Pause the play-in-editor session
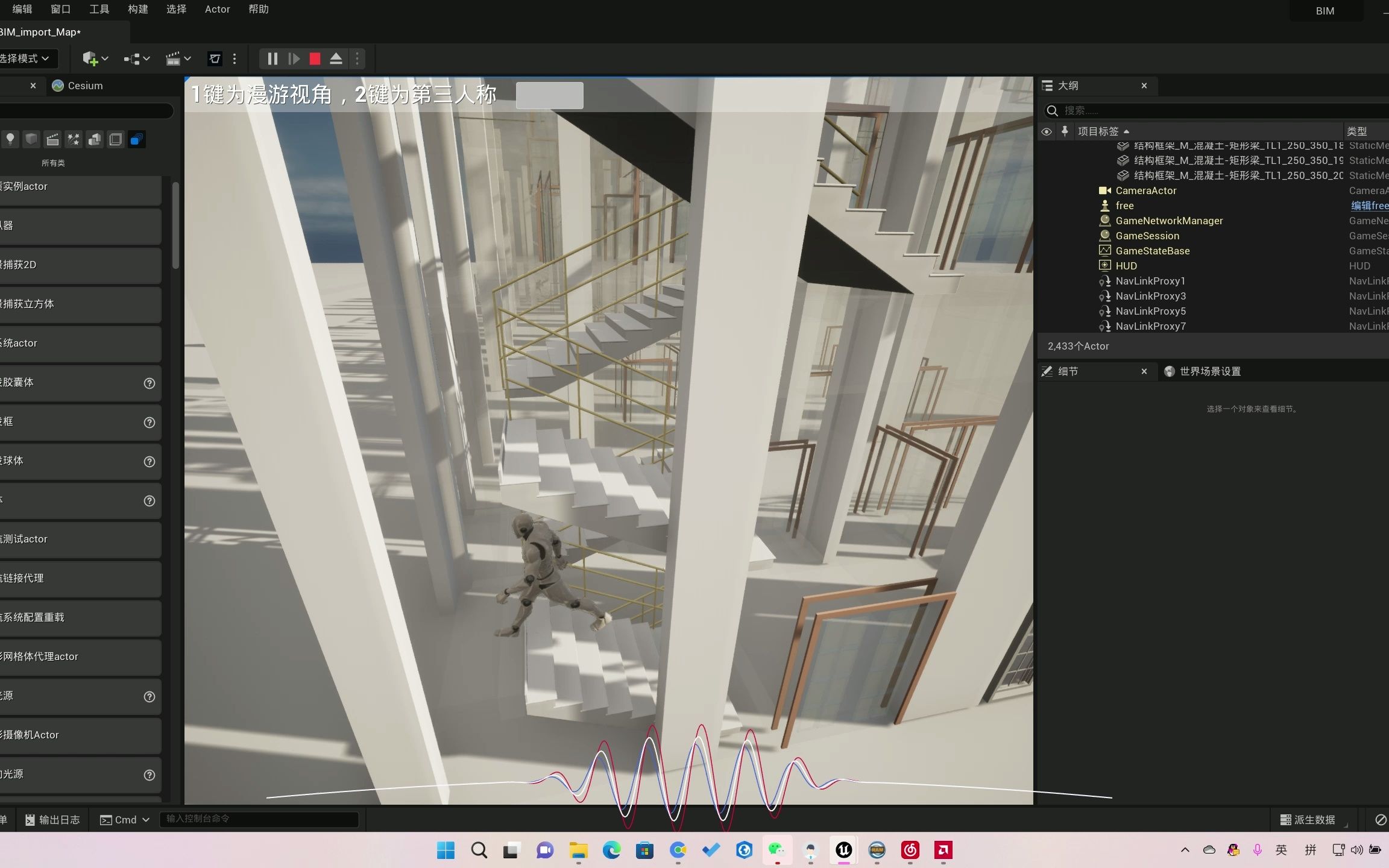Screen dimensions: 1389x868 (x=271, y=58)
